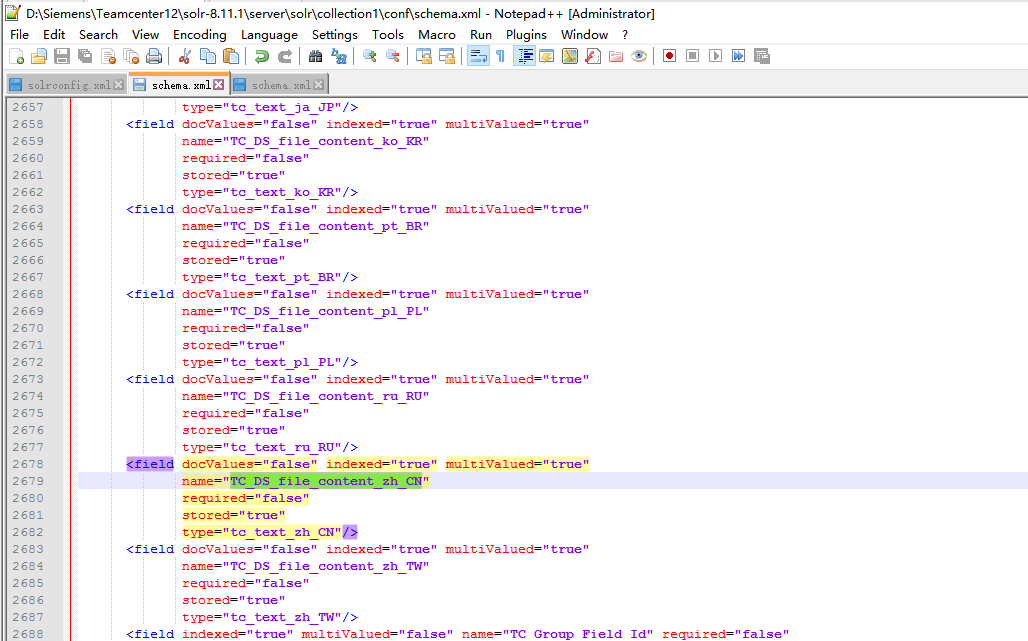Open the Folder as Workspace icon
This screenshot has width=1028, height=641.
[616, 56]
